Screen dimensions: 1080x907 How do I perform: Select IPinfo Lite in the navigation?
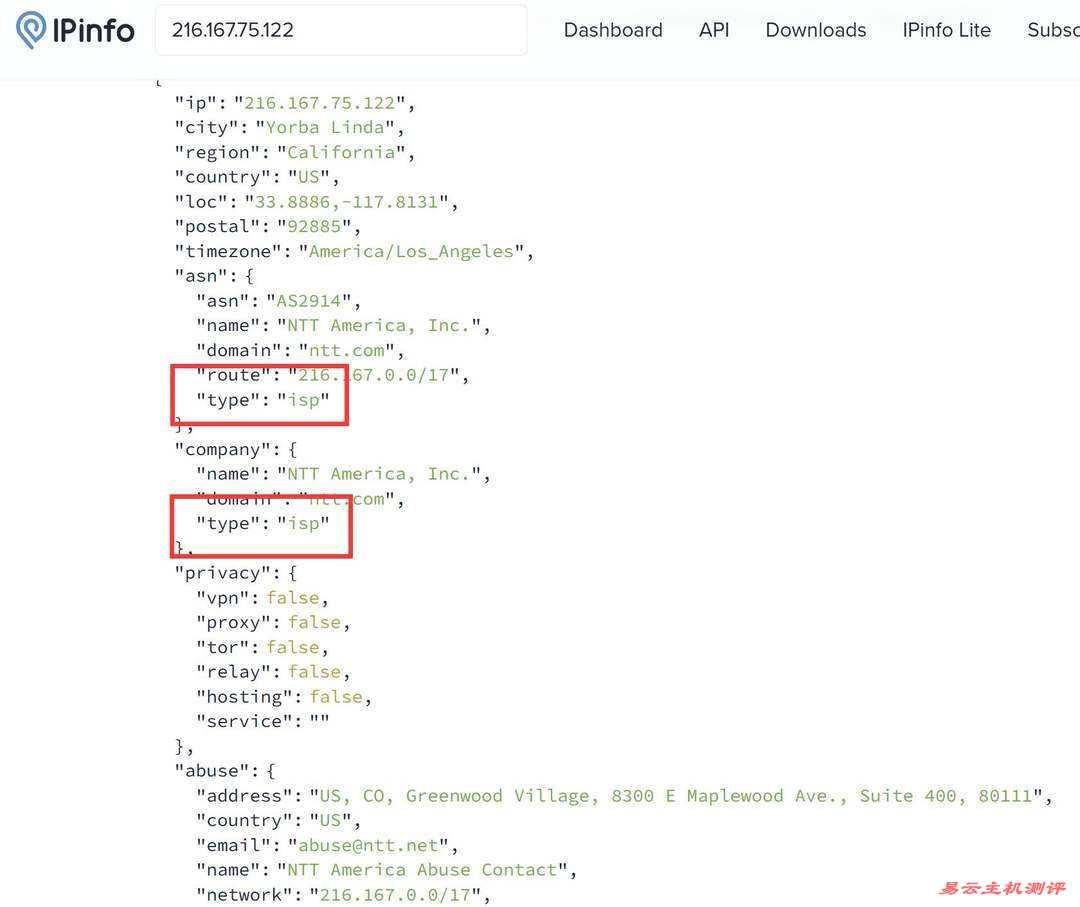946,30
